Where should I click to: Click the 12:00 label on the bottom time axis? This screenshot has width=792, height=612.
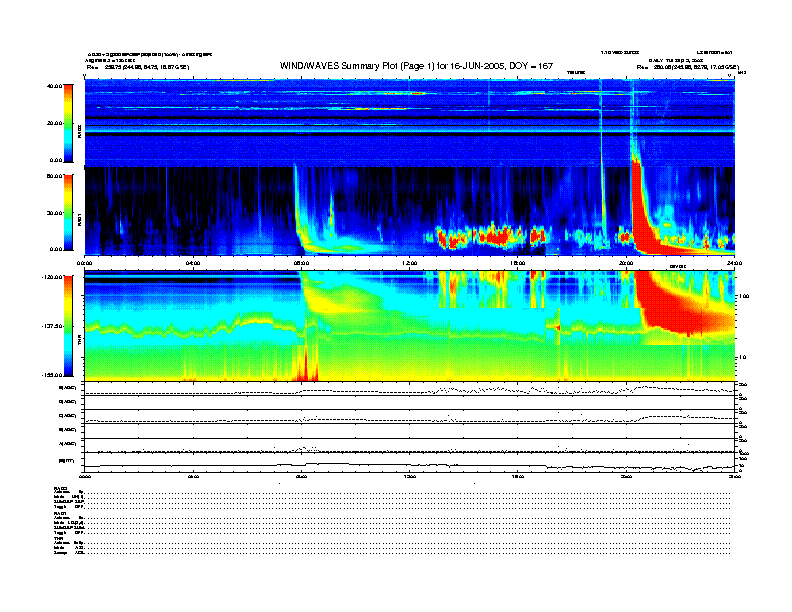pos(410,476)
